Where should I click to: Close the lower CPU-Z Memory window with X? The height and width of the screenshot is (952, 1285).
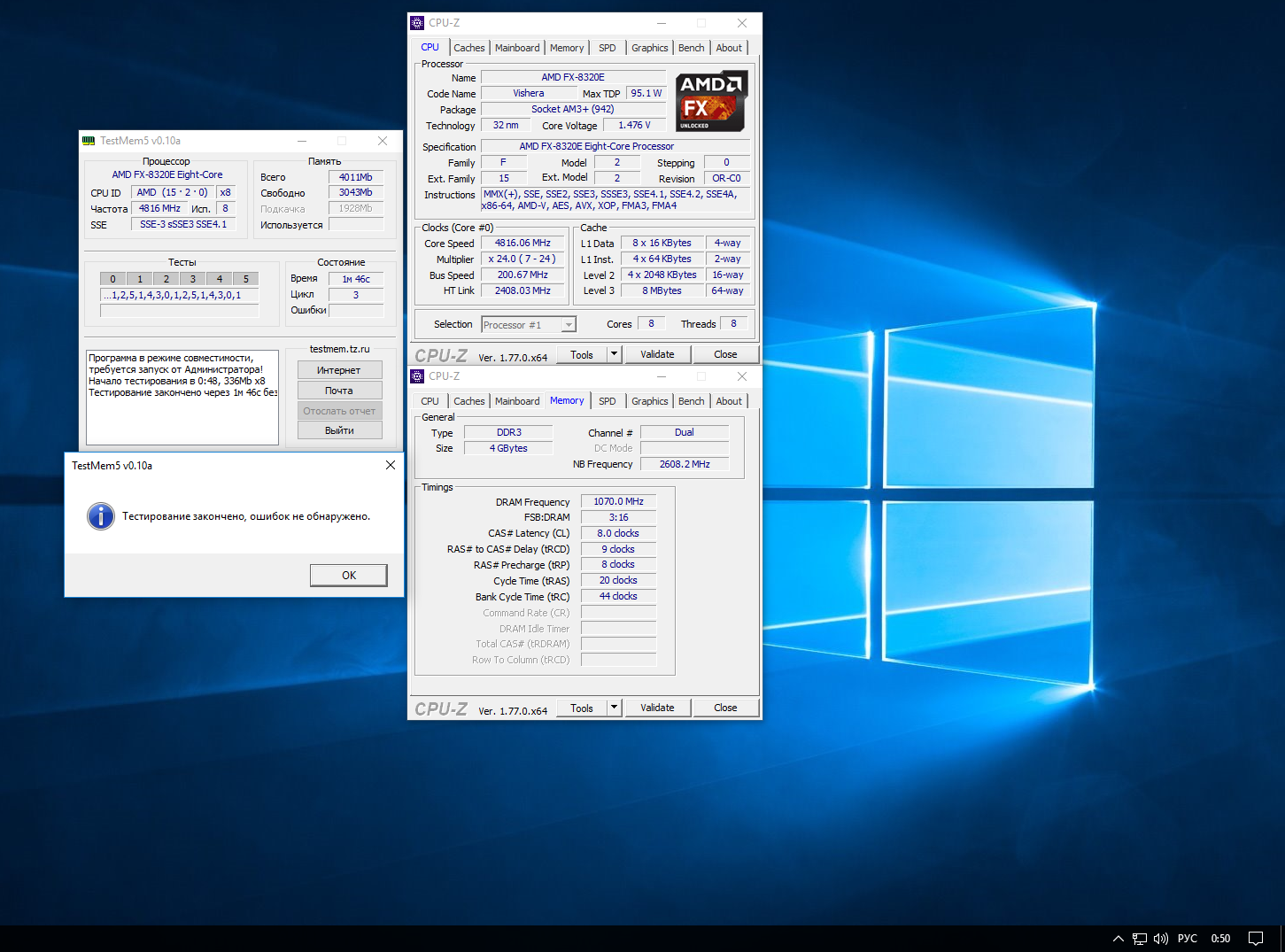pos(742,376)
